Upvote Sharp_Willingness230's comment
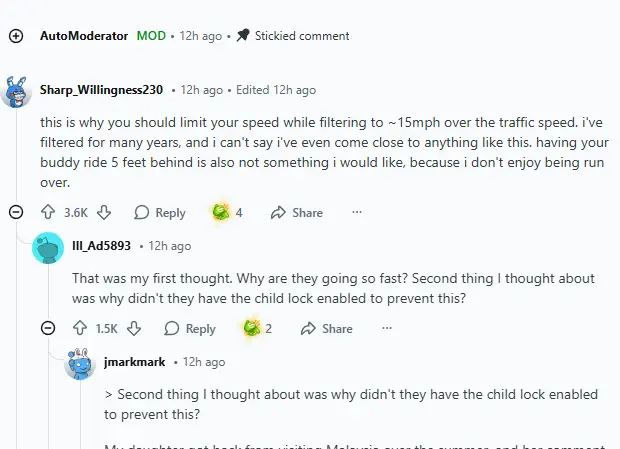 pos(48,212)
